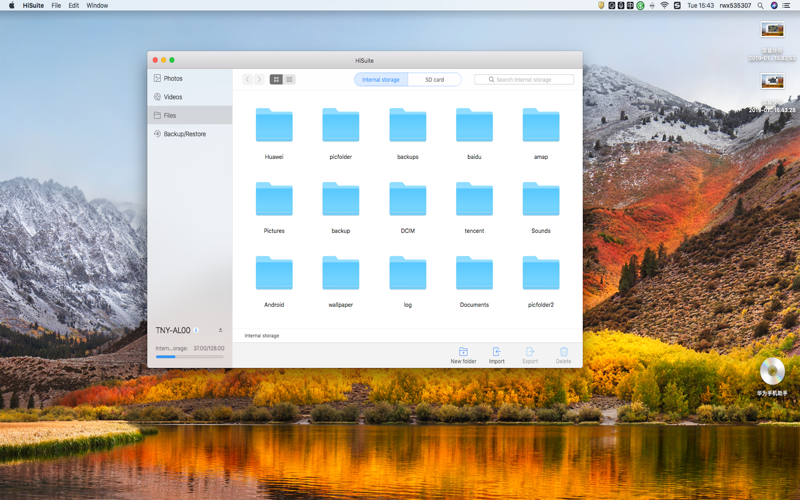Select the Internal storage tab
The width and height of the screenshot is (800, 500).
381,80
